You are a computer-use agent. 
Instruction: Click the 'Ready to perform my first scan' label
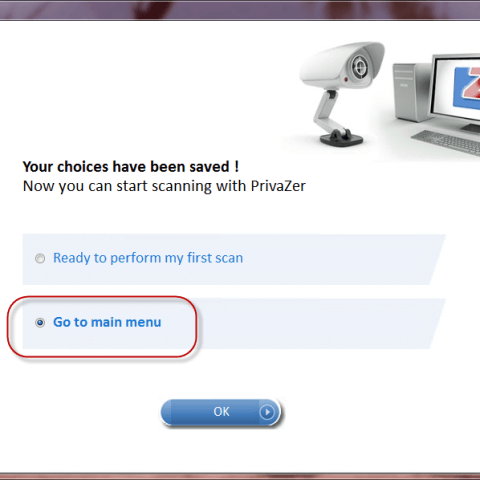[x=148, y=258]
